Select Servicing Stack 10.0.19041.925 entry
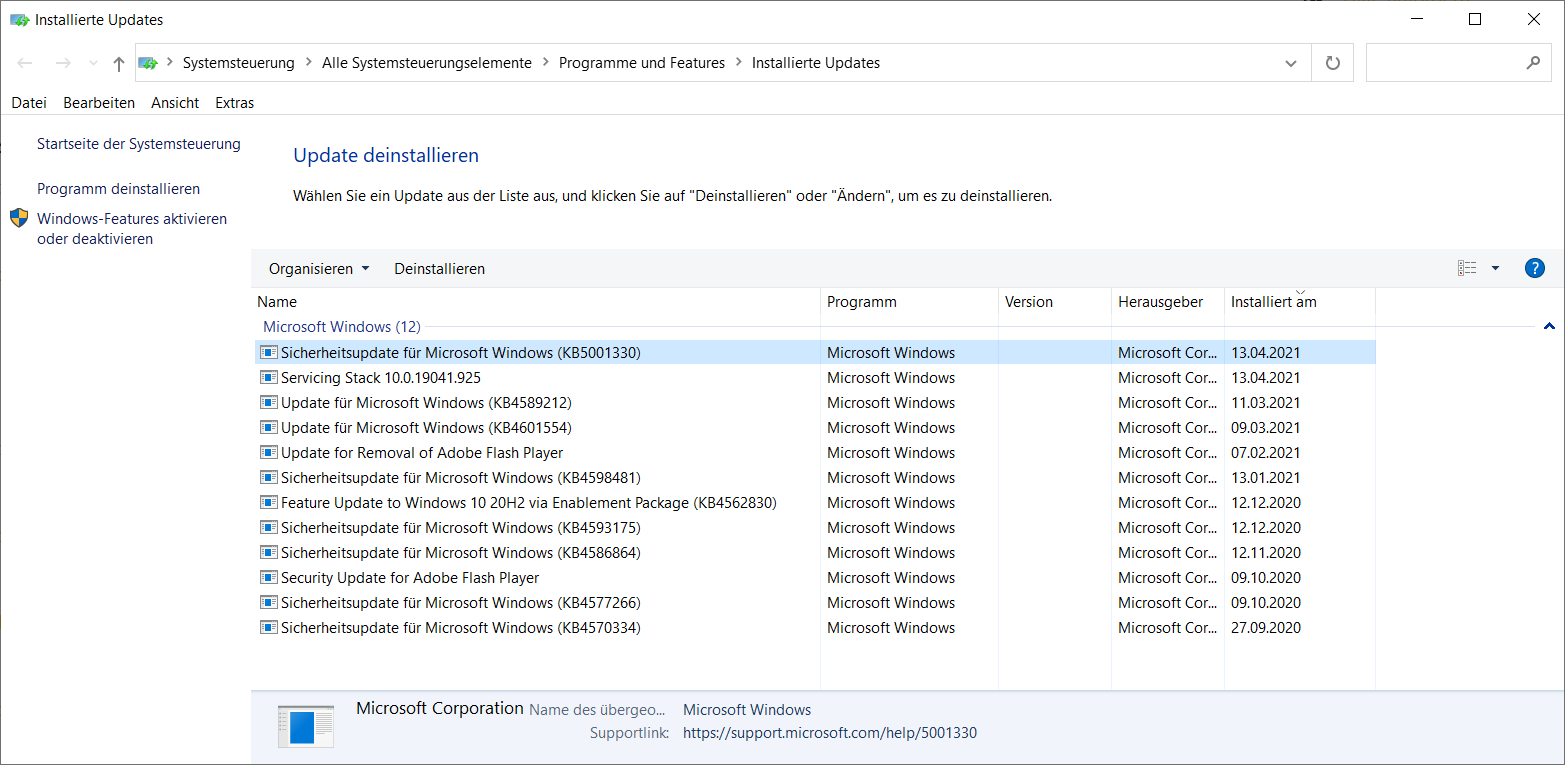Screen dimensions: 1565x765 pos(381,378)
